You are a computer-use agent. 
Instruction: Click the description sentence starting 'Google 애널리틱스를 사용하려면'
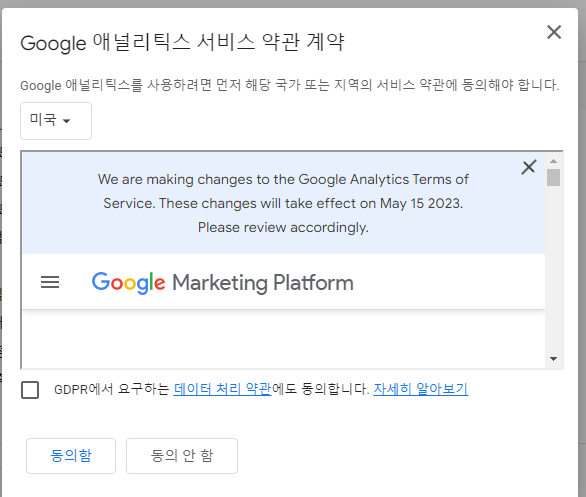pos(290,85)
